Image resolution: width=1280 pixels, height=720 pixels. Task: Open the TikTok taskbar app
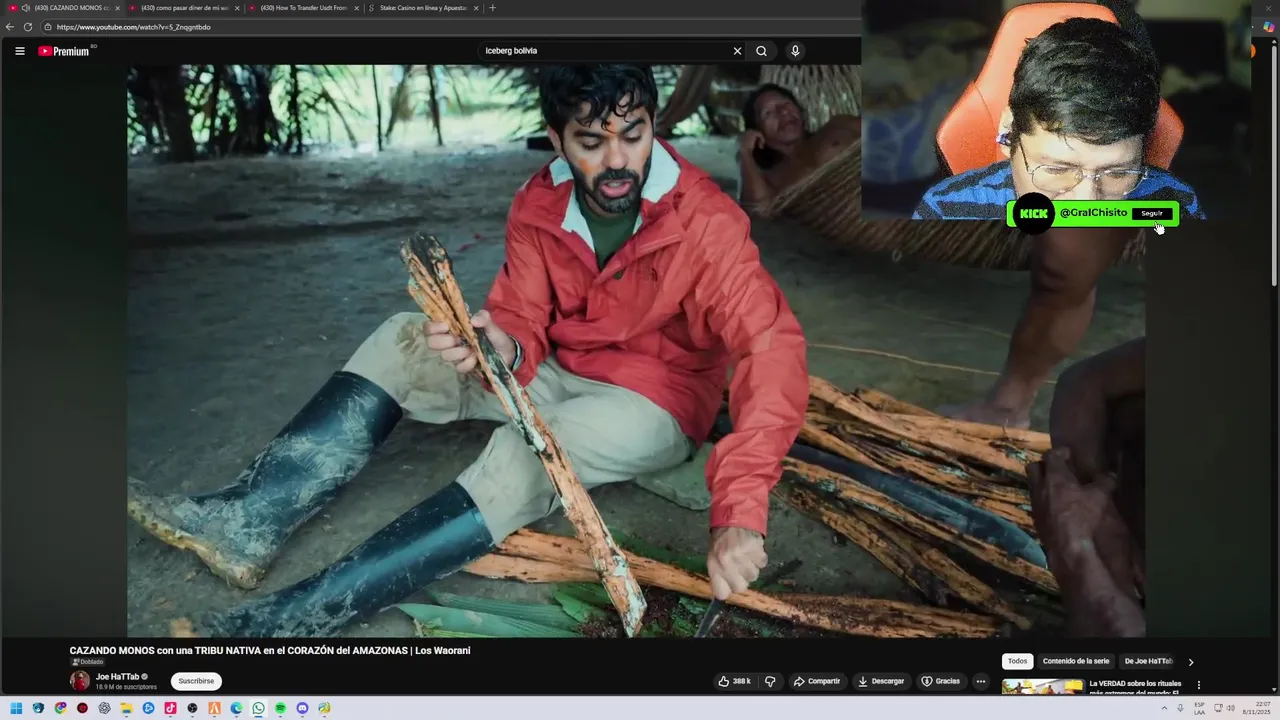pos(170,708)
